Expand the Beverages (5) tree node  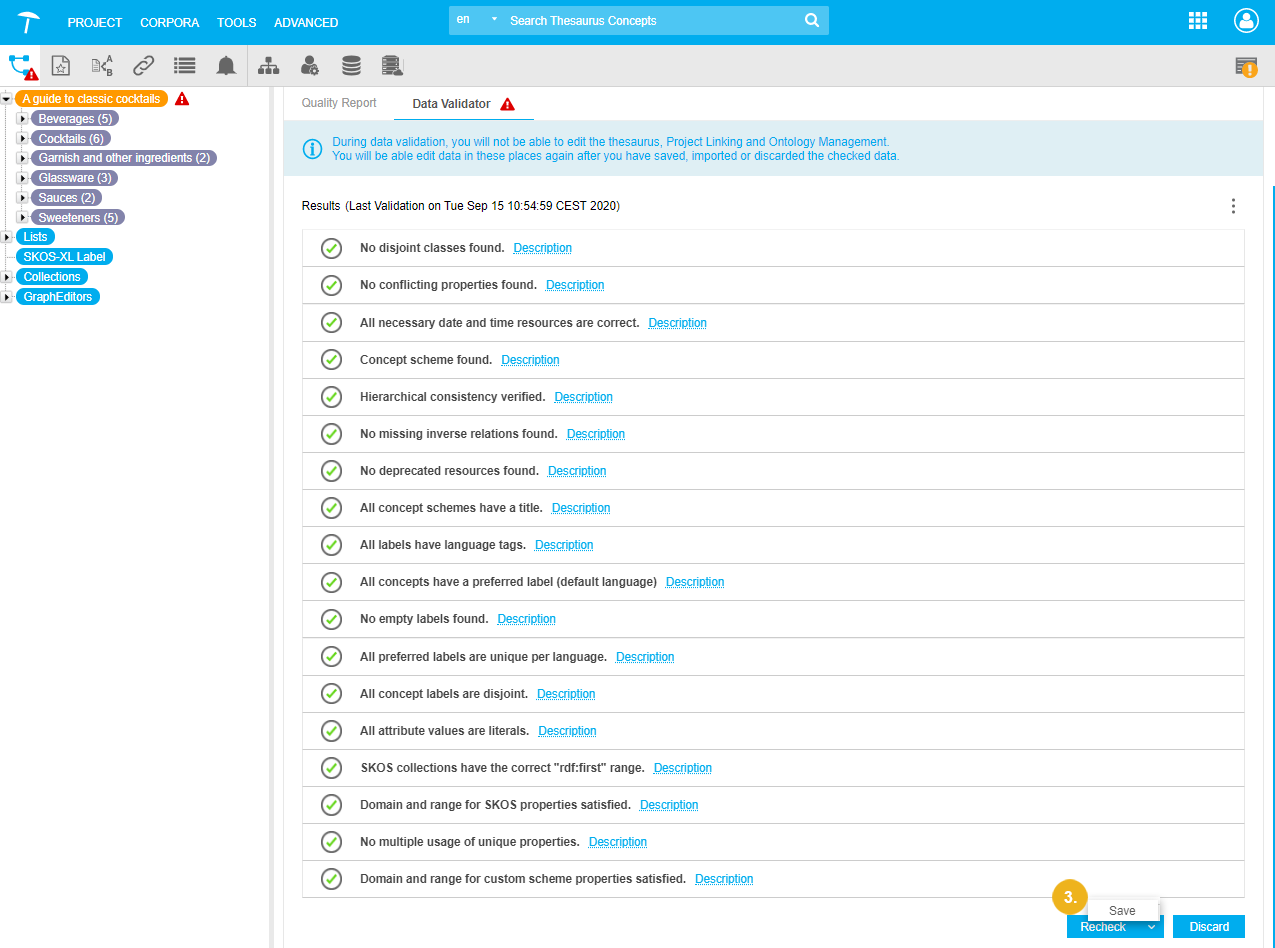coord(23,119)
